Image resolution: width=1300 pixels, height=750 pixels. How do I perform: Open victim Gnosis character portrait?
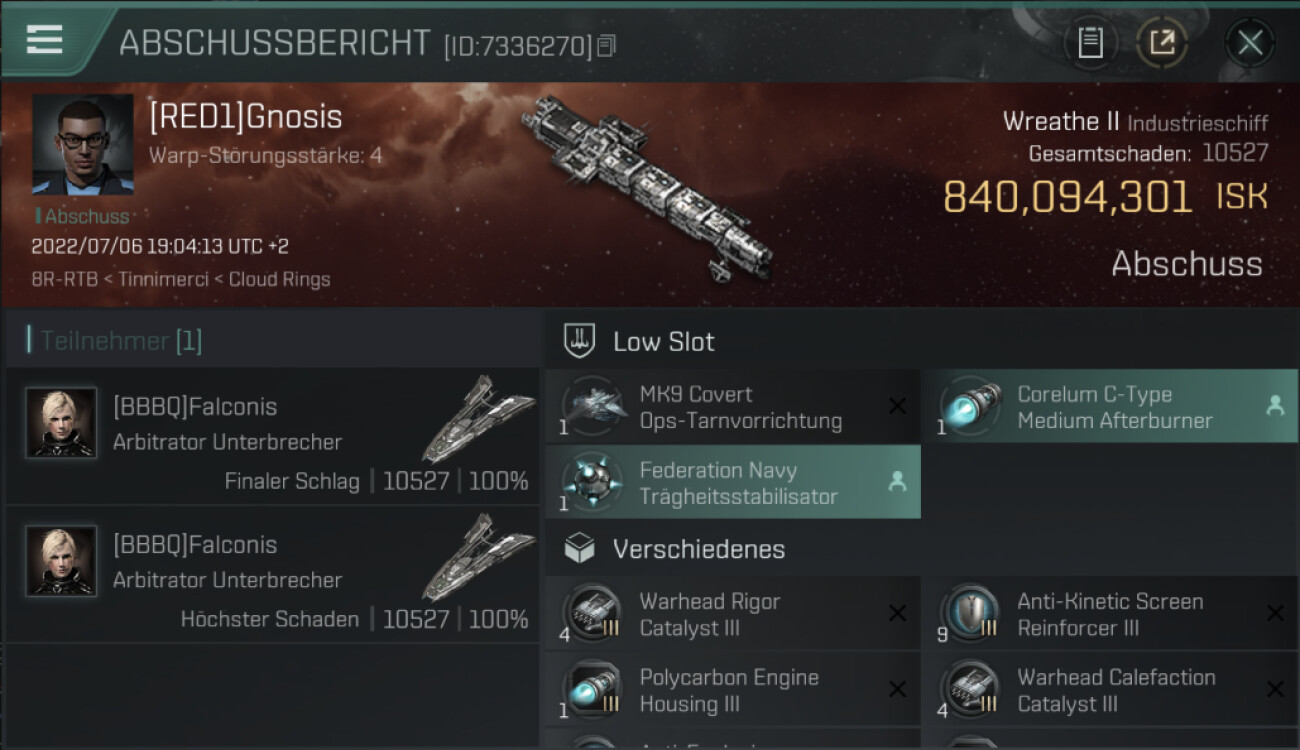coord(83,144)
